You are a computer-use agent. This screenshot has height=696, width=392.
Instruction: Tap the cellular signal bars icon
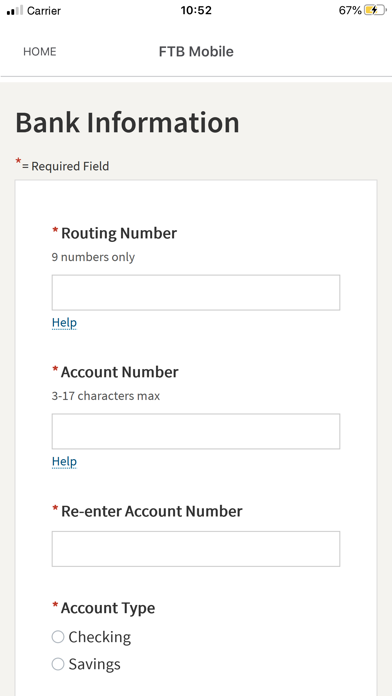click(15, 10)
